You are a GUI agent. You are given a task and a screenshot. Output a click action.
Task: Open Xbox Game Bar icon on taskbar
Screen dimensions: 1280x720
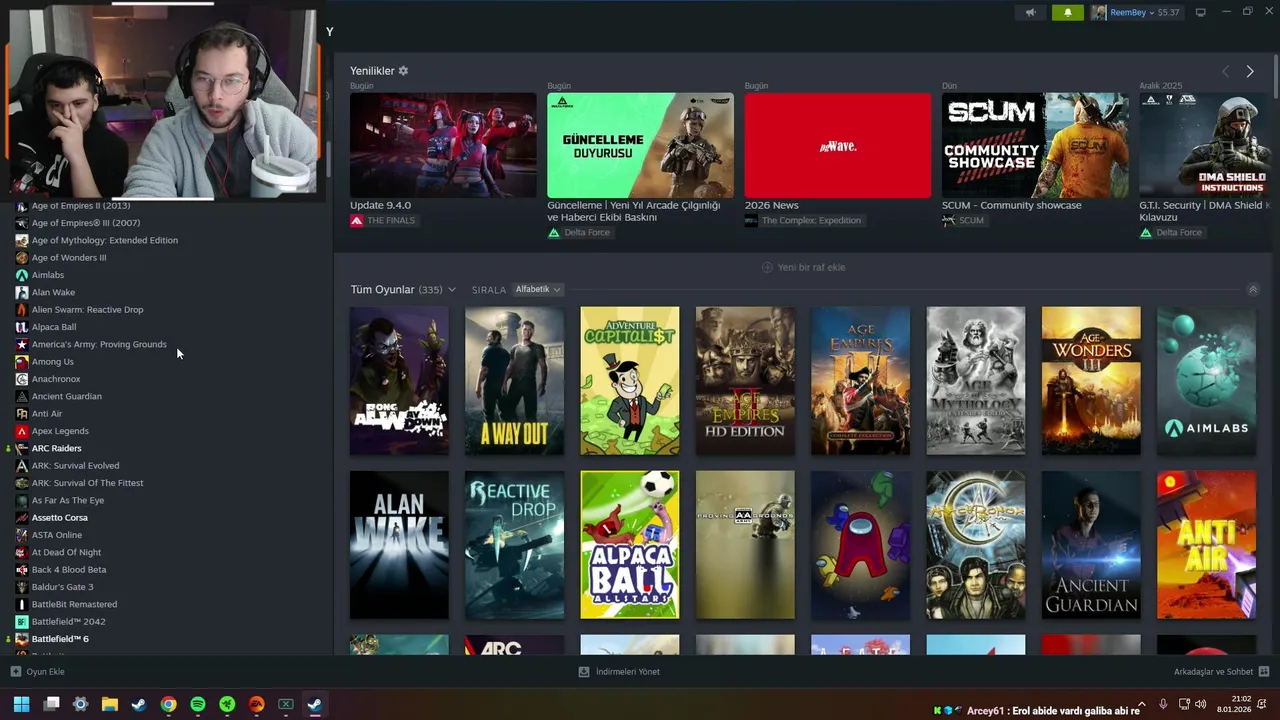[x=285, y=705]
